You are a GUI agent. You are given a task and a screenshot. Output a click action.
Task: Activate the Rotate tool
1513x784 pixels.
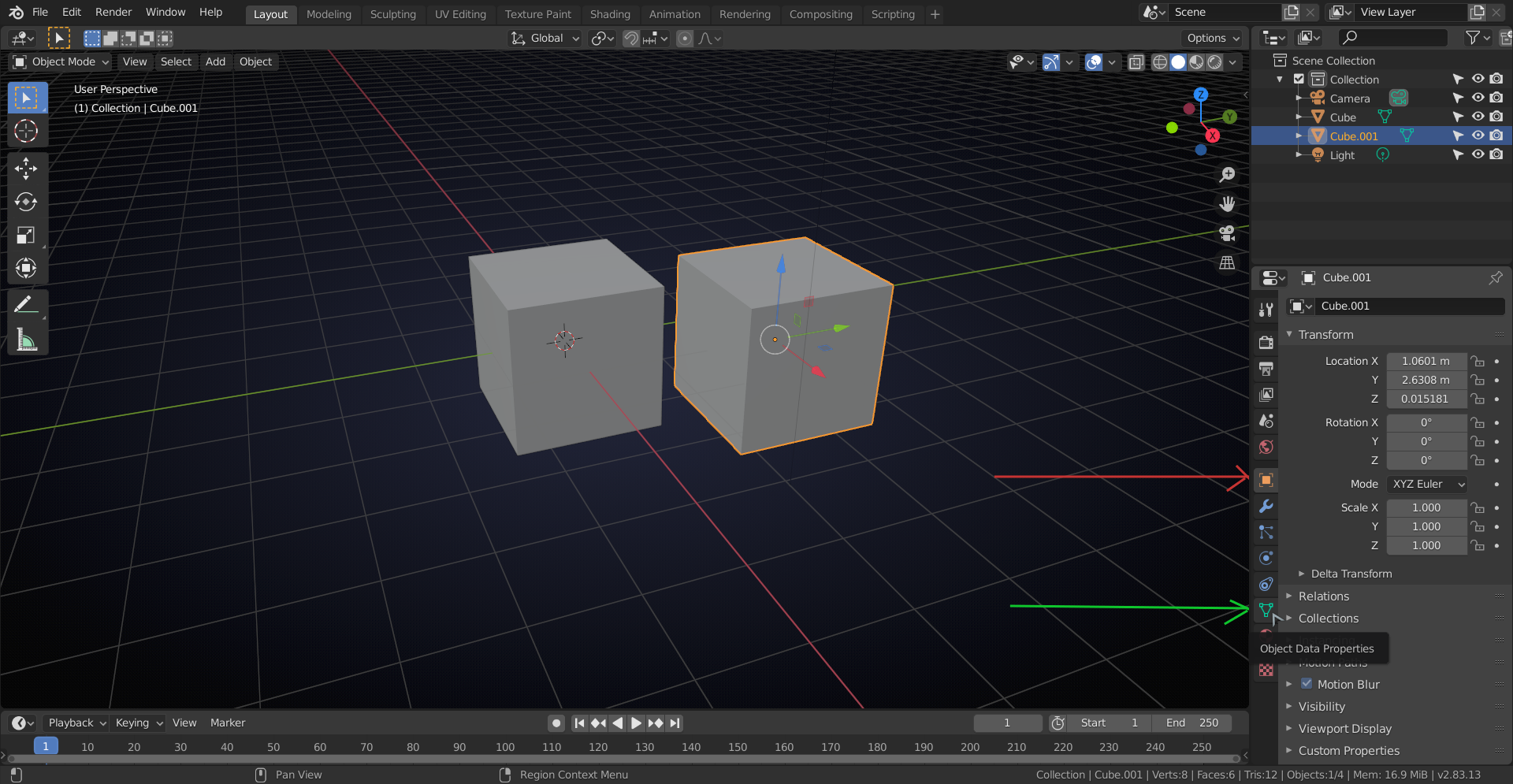(26, 202)
